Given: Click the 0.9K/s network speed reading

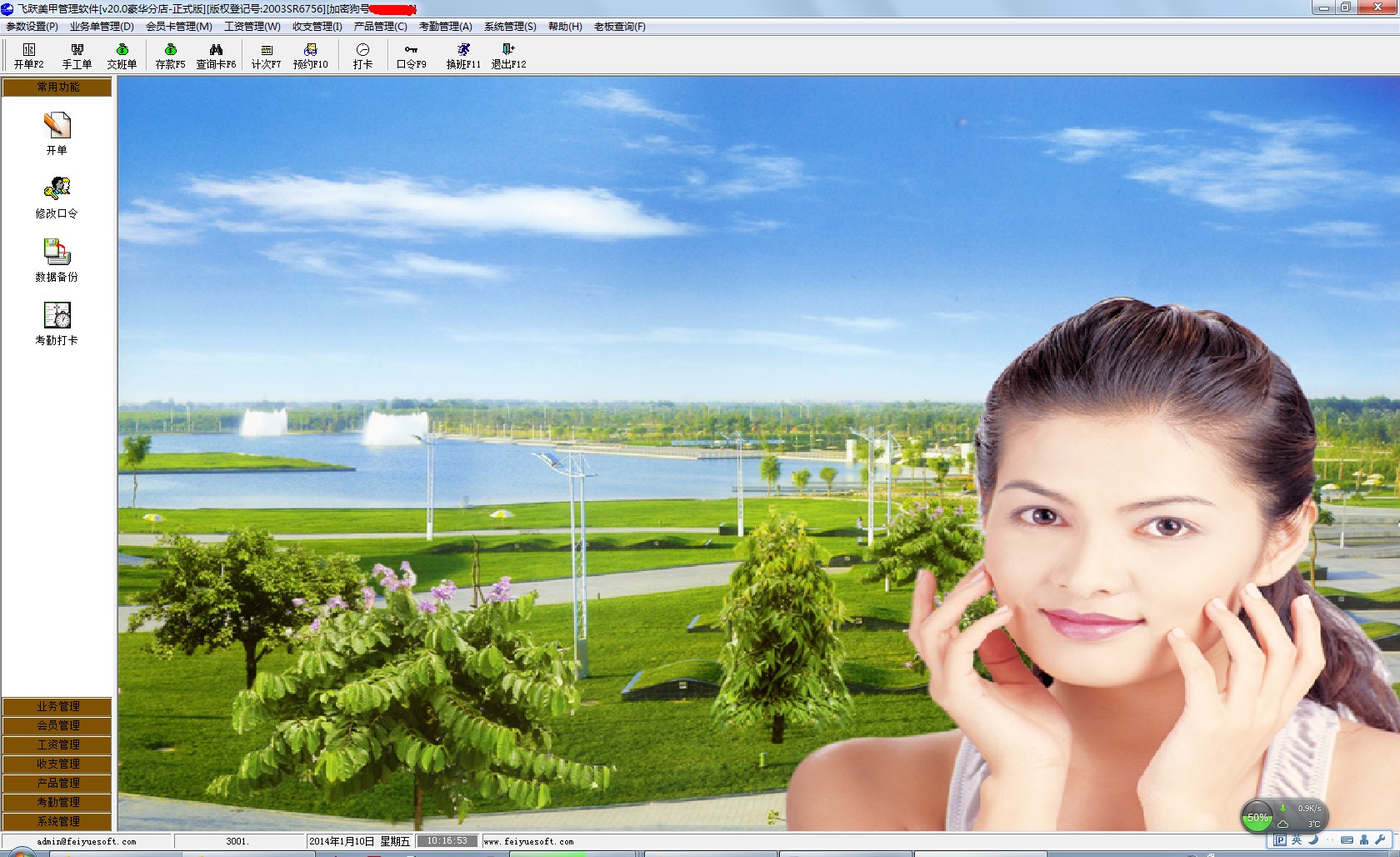Looking at the screenshot, I should tap(1309, 808).
